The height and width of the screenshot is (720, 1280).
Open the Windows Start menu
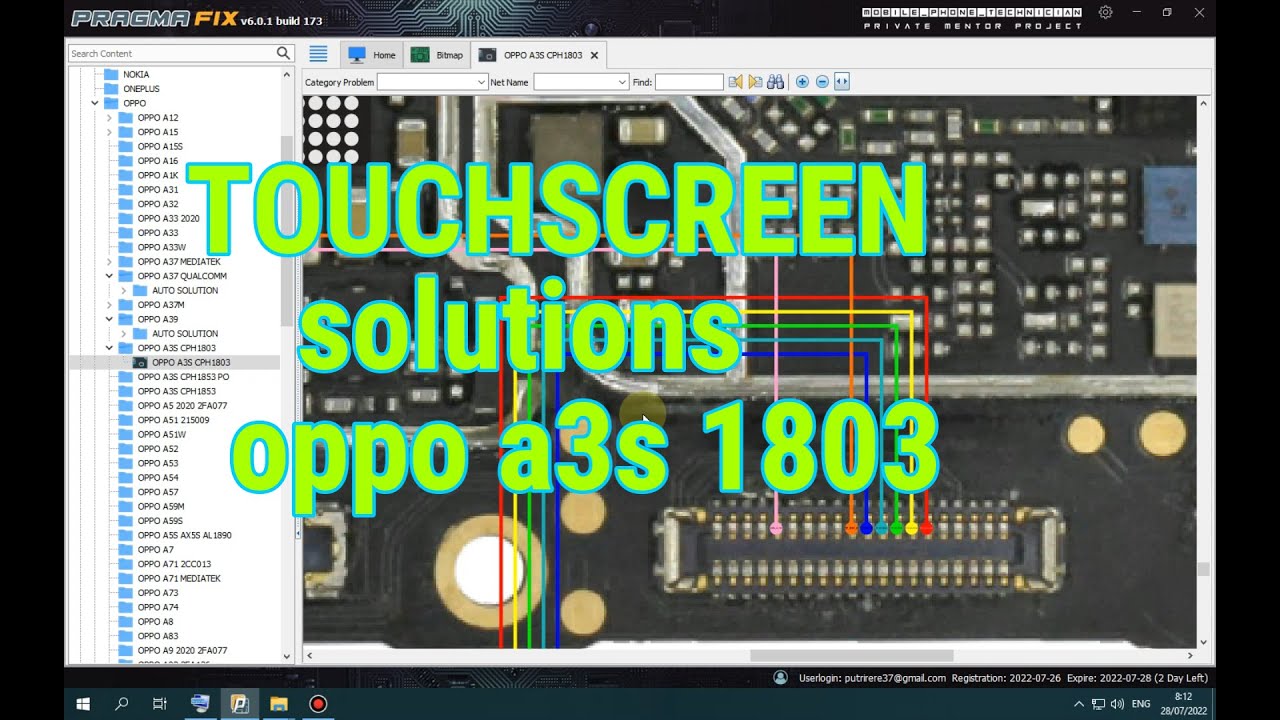[83, 704]
